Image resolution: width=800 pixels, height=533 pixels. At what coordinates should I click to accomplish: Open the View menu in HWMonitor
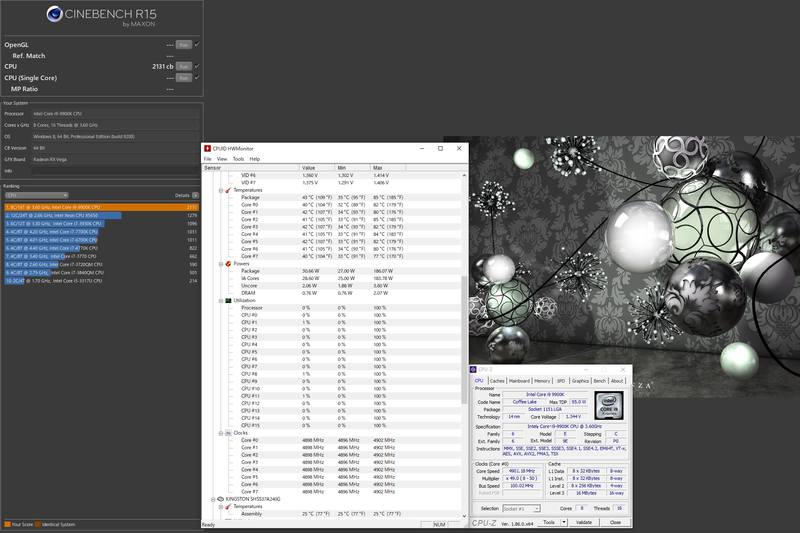(222, 159)
